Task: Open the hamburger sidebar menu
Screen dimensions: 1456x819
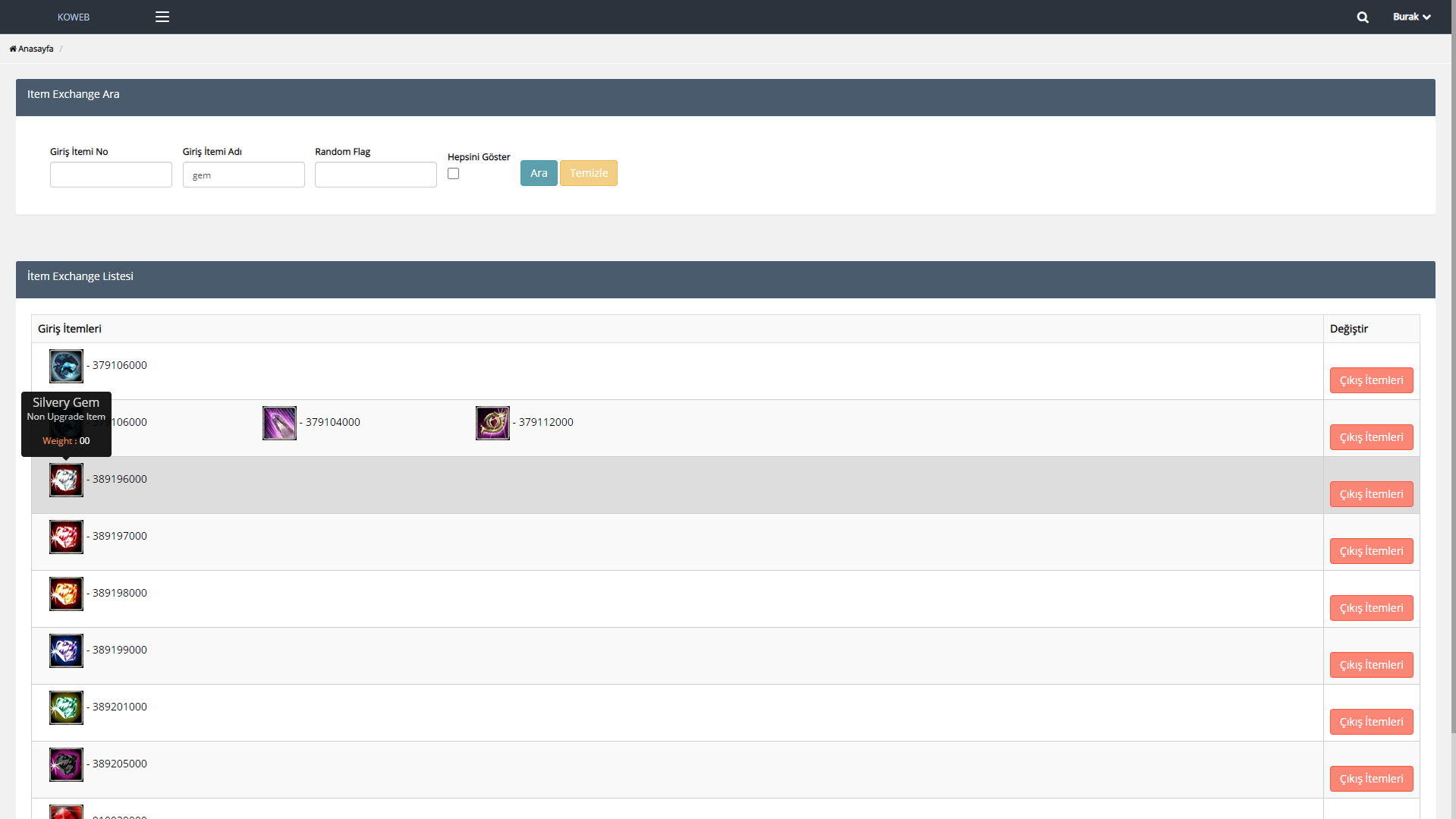Action: coord(162,17)
